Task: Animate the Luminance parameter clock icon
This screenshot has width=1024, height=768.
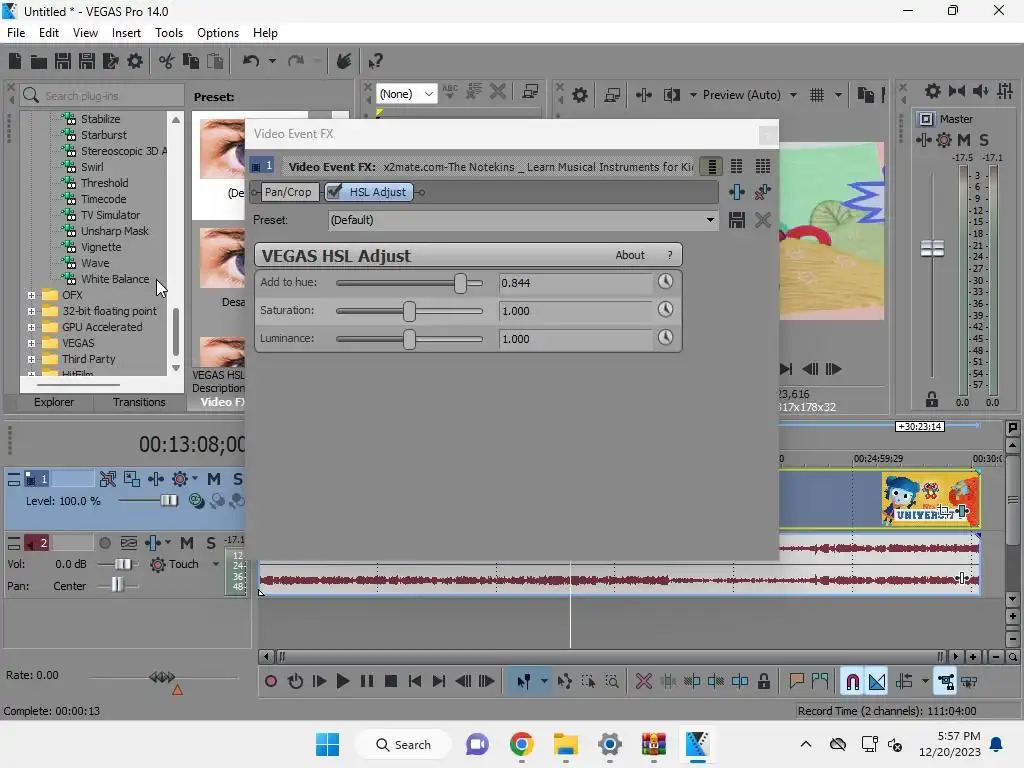Action: 665,338
